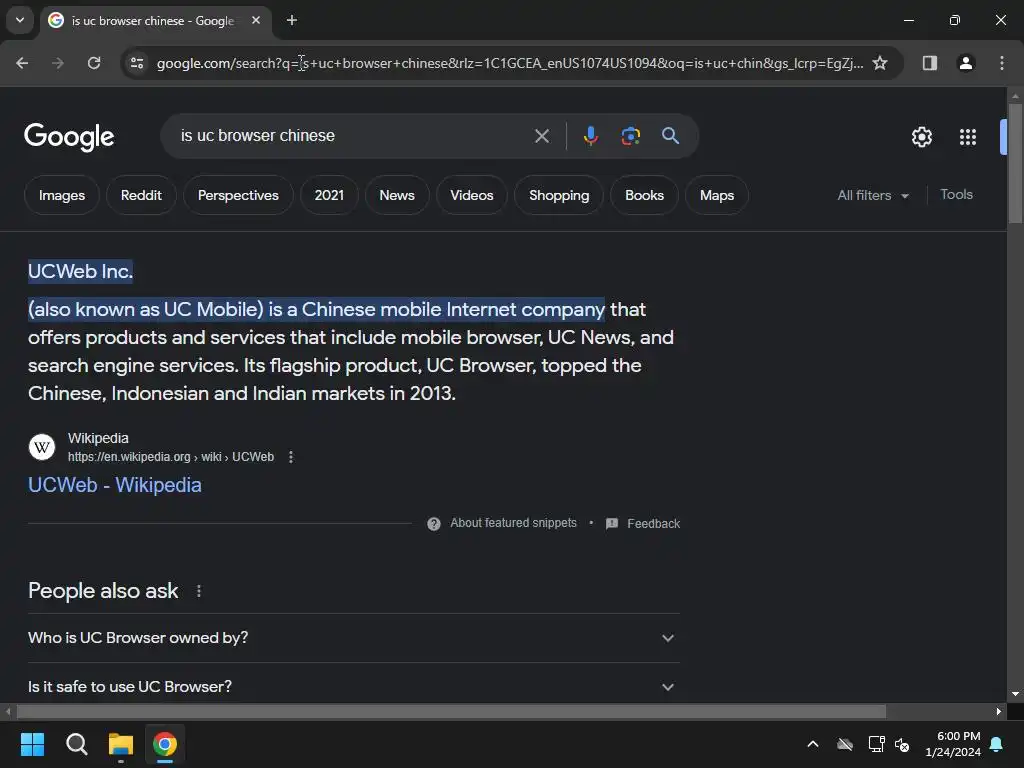Go back using the browser back arrow
Viewport: 1024px width, 768px height.
22,63
